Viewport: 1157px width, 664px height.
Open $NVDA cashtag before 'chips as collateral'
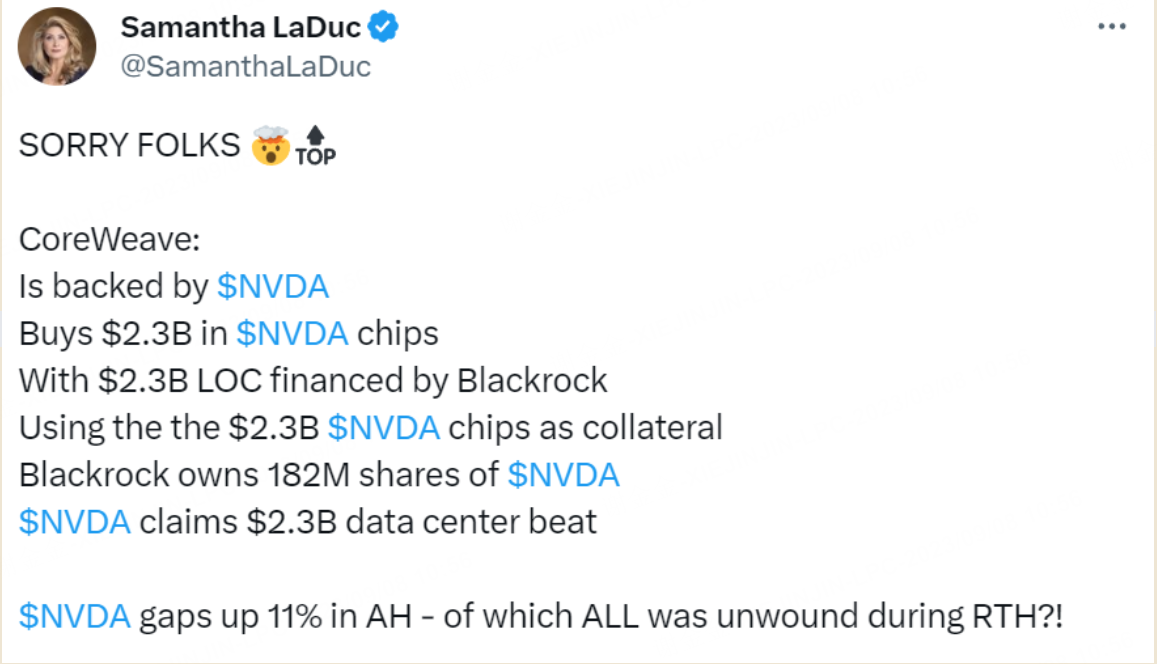[x=384, y=428]
